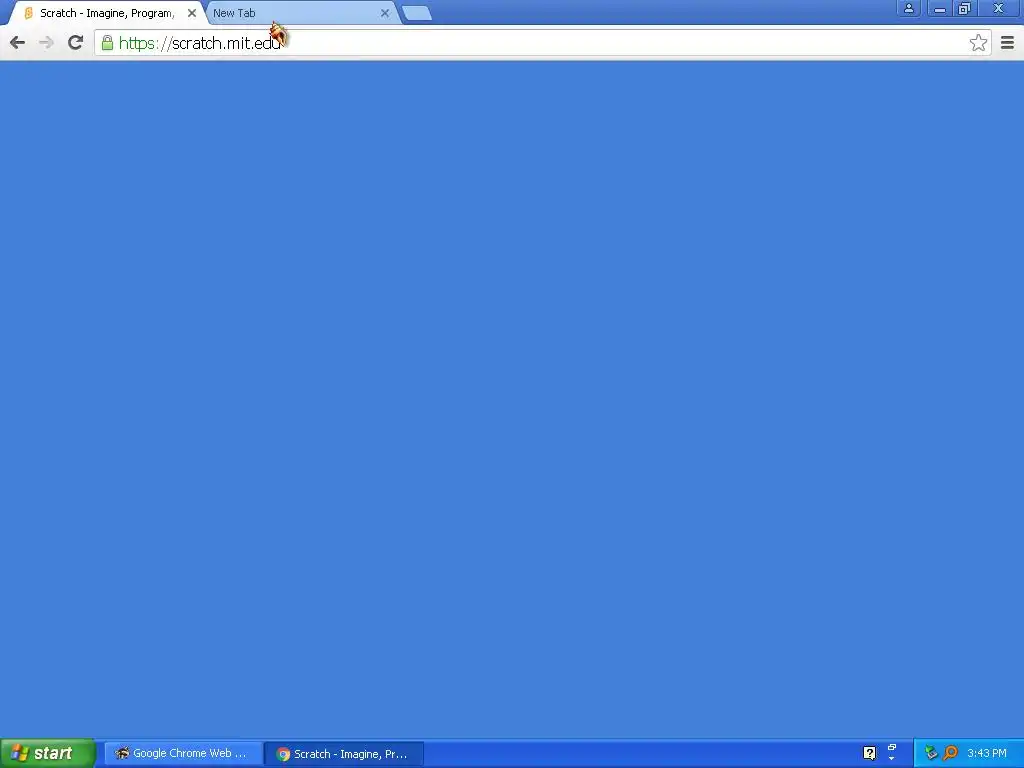Switch to Google Chrome Web taskbar window
1024x768 pixels.
183,754
